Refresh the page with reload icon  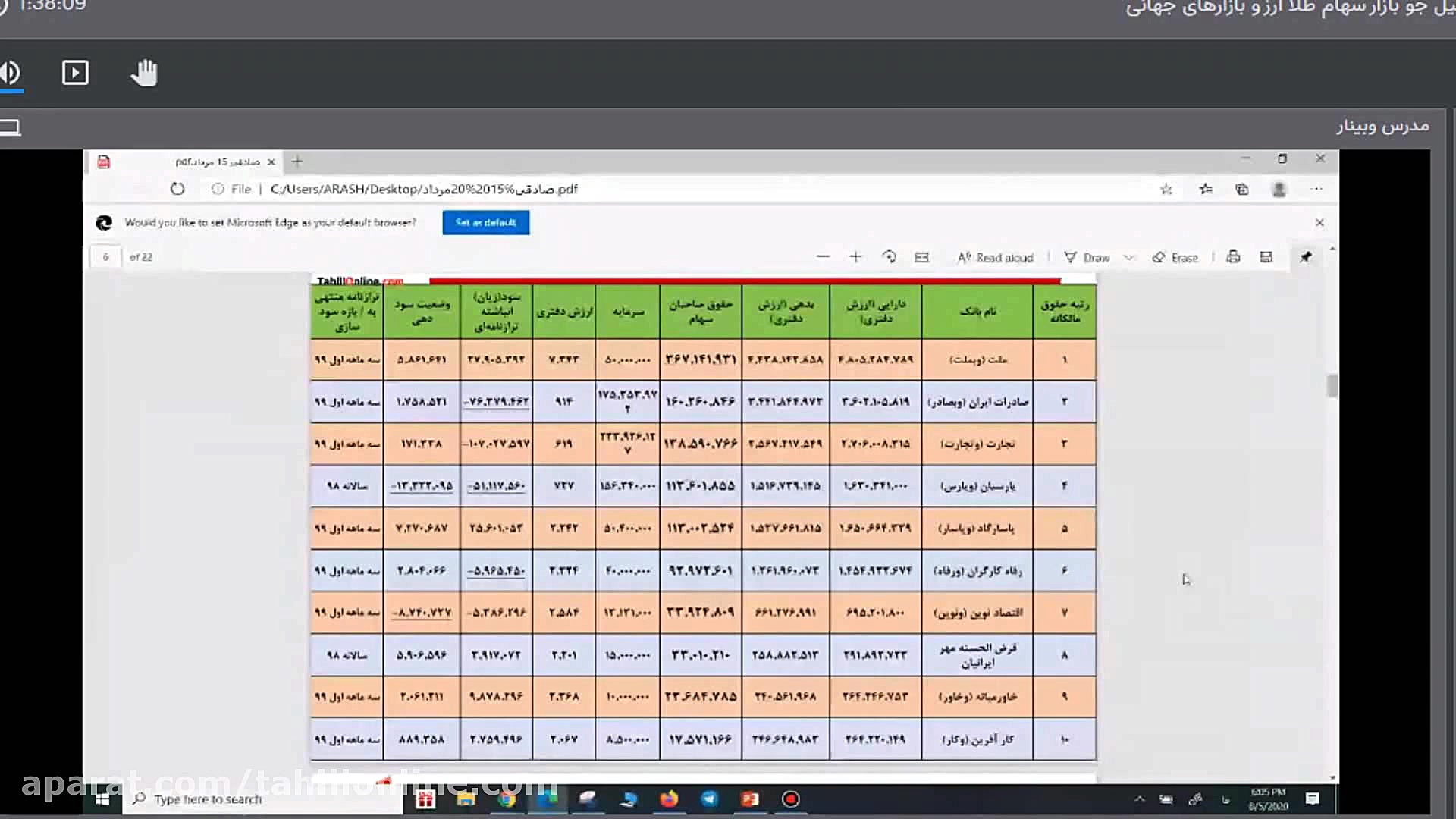(177, 189)
